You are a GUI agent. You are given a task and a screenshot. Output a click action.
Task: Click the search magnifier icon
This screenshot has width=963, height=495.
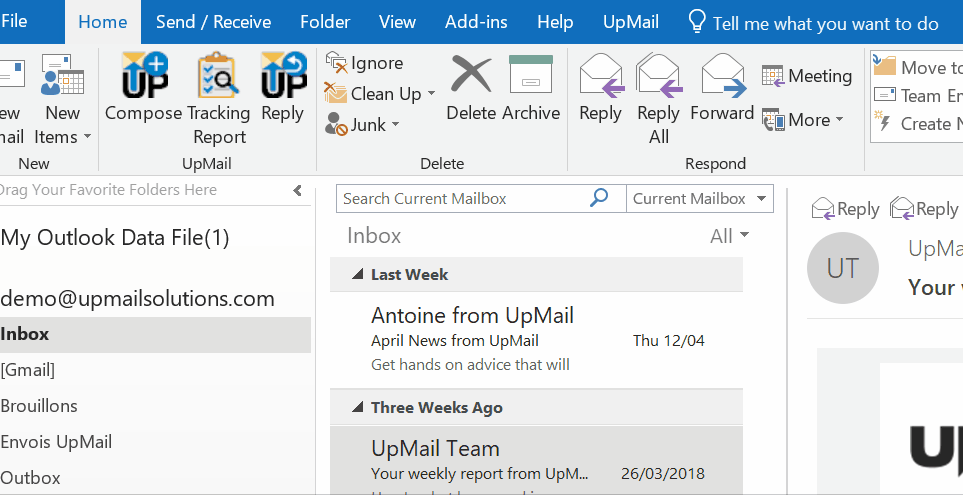click(x=599, y=198)
